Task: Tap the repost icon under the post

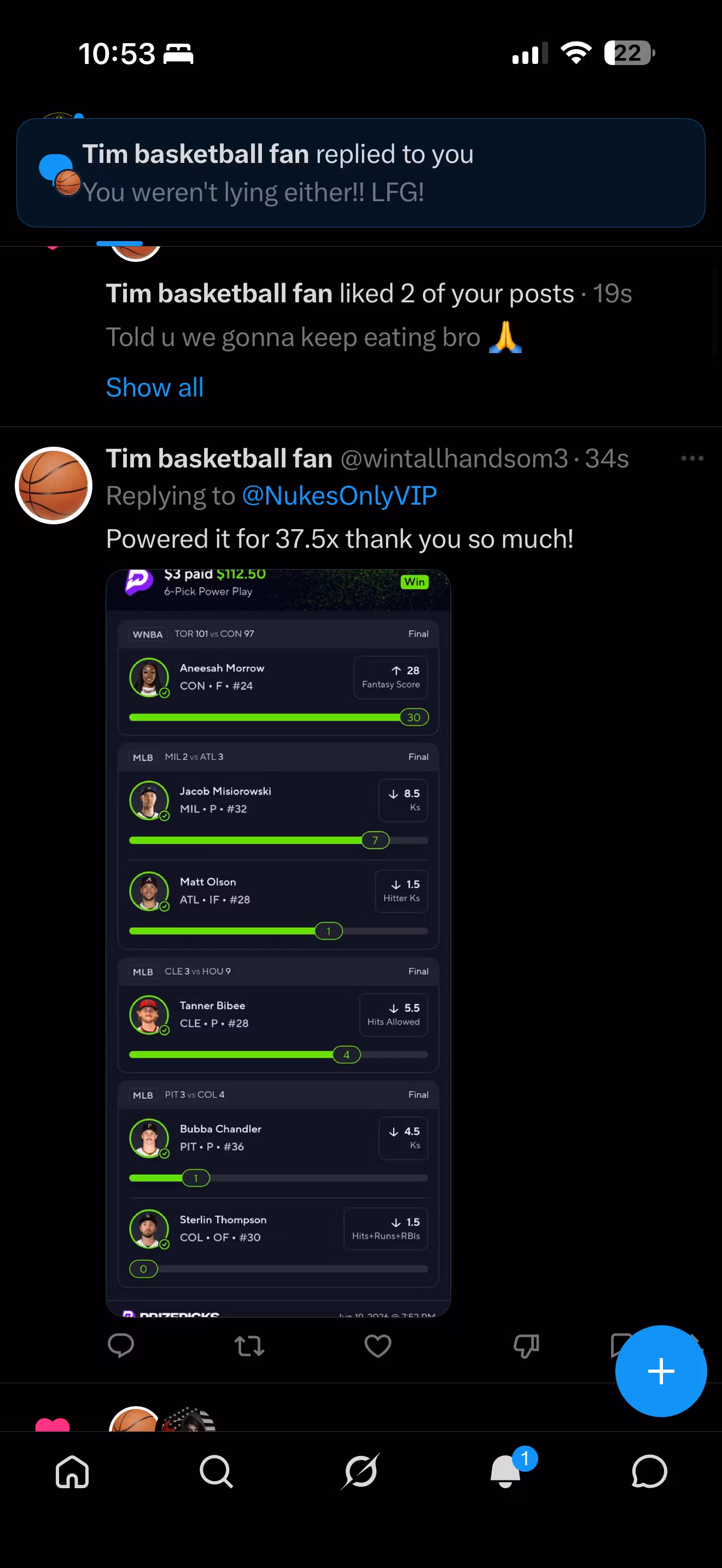Action: (x=249, y=1346)
